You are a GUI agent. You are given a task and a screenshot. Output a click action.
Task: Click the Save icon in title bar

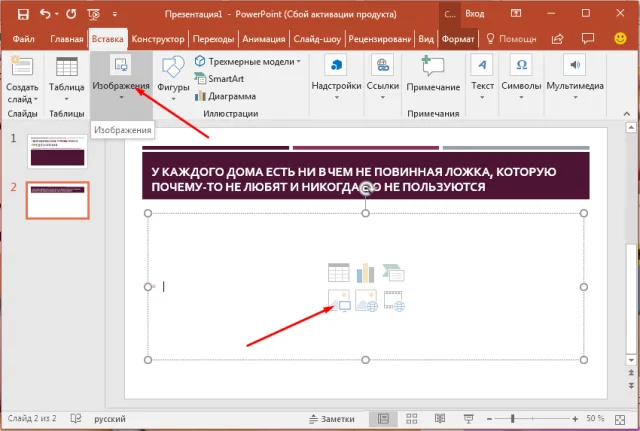tap(23, 14)
